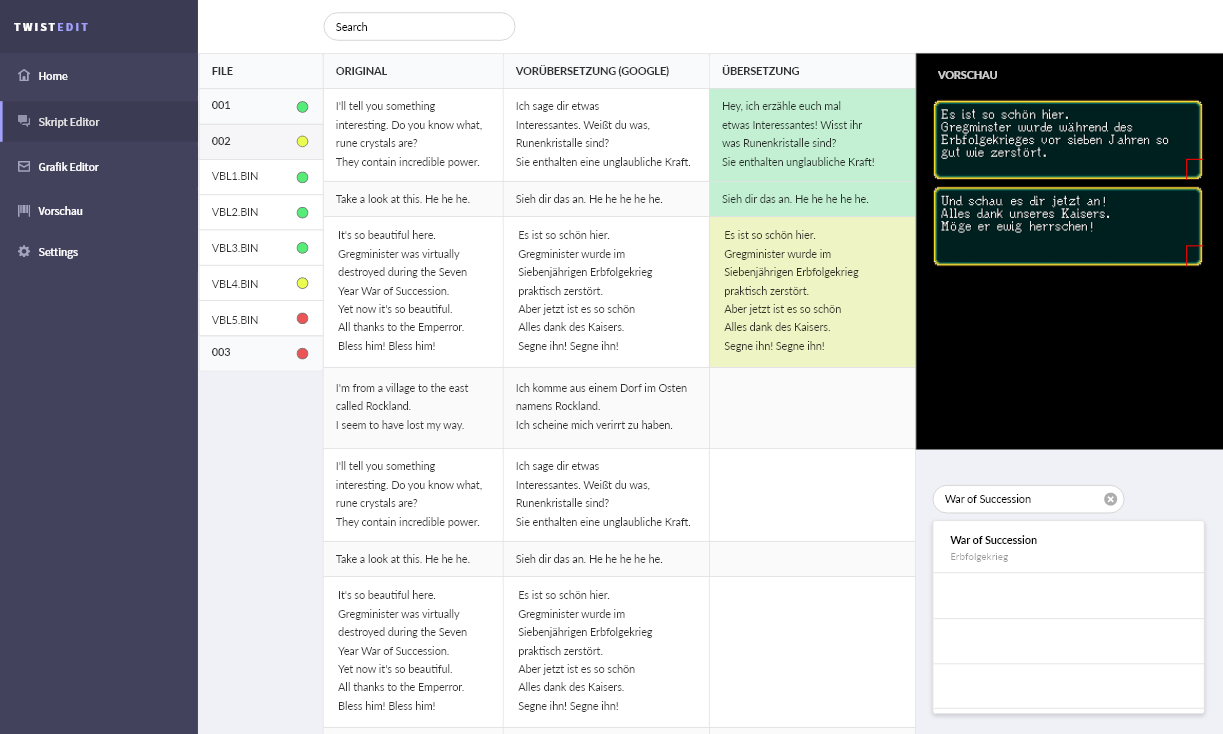Clear the War of Succession search field
The width and height of the screenshot is (1223, 734).
coord(1110,499)
